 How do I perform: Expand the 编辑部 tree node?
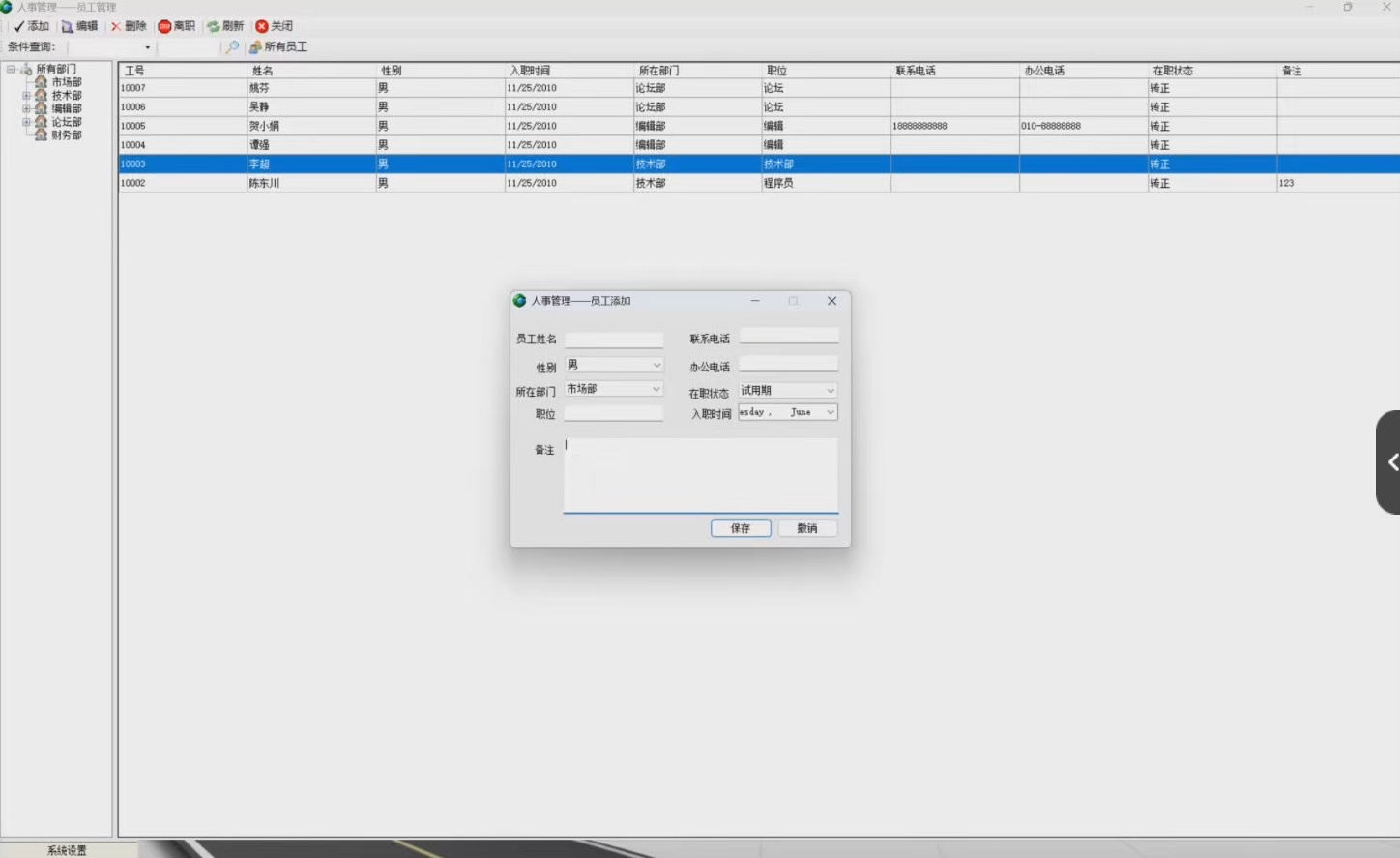26,108
